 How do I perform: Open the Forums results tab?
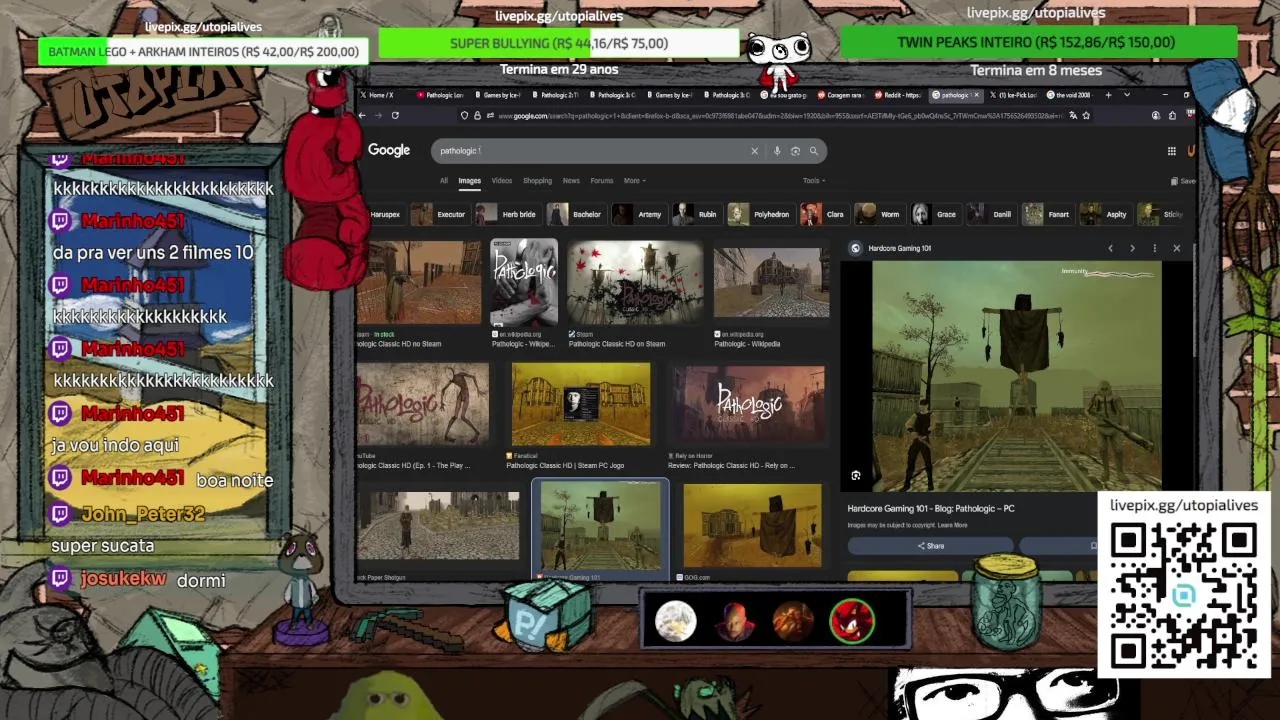click(x=602, y=181)
